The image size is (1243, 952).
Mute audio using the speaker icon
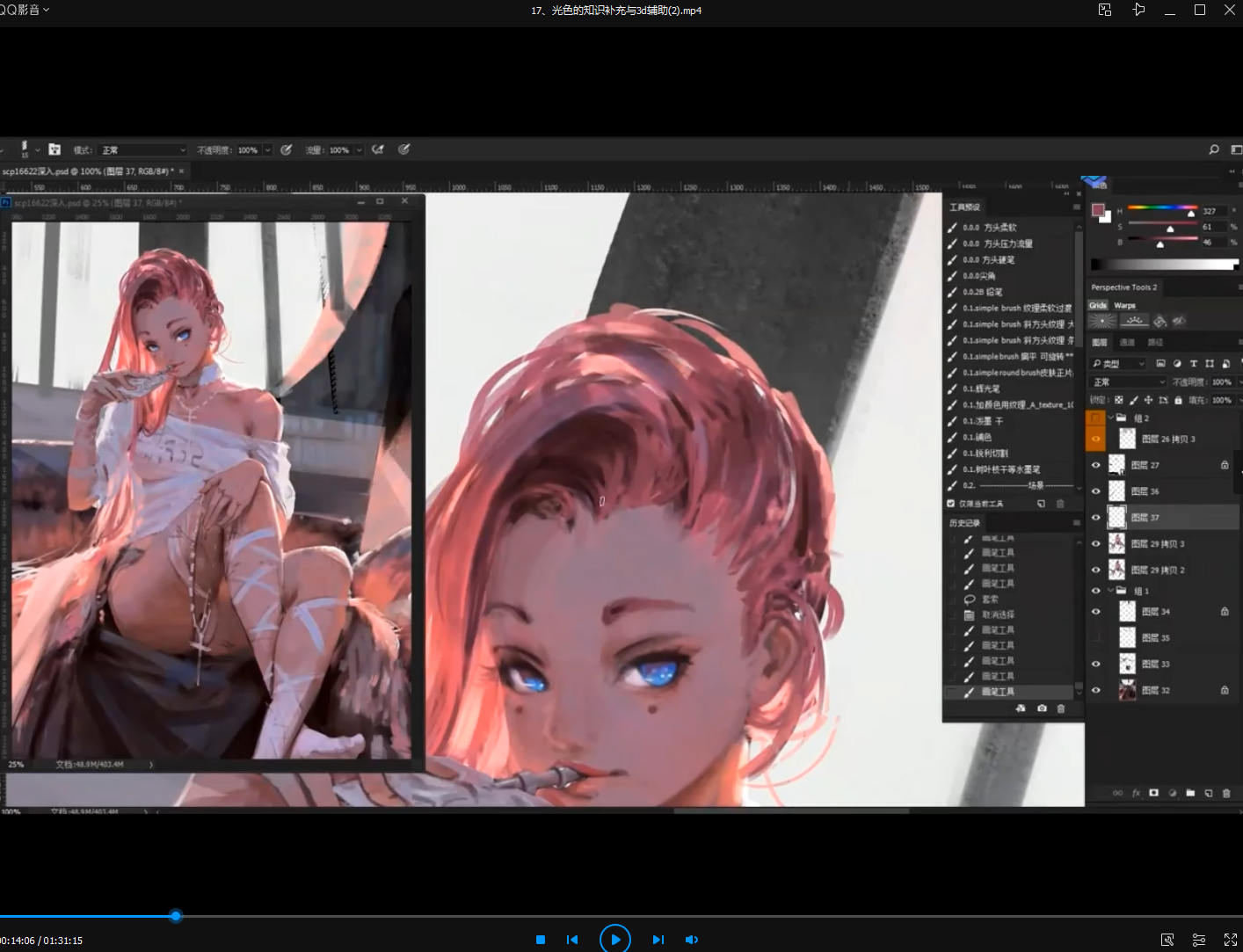pos(692,940)
